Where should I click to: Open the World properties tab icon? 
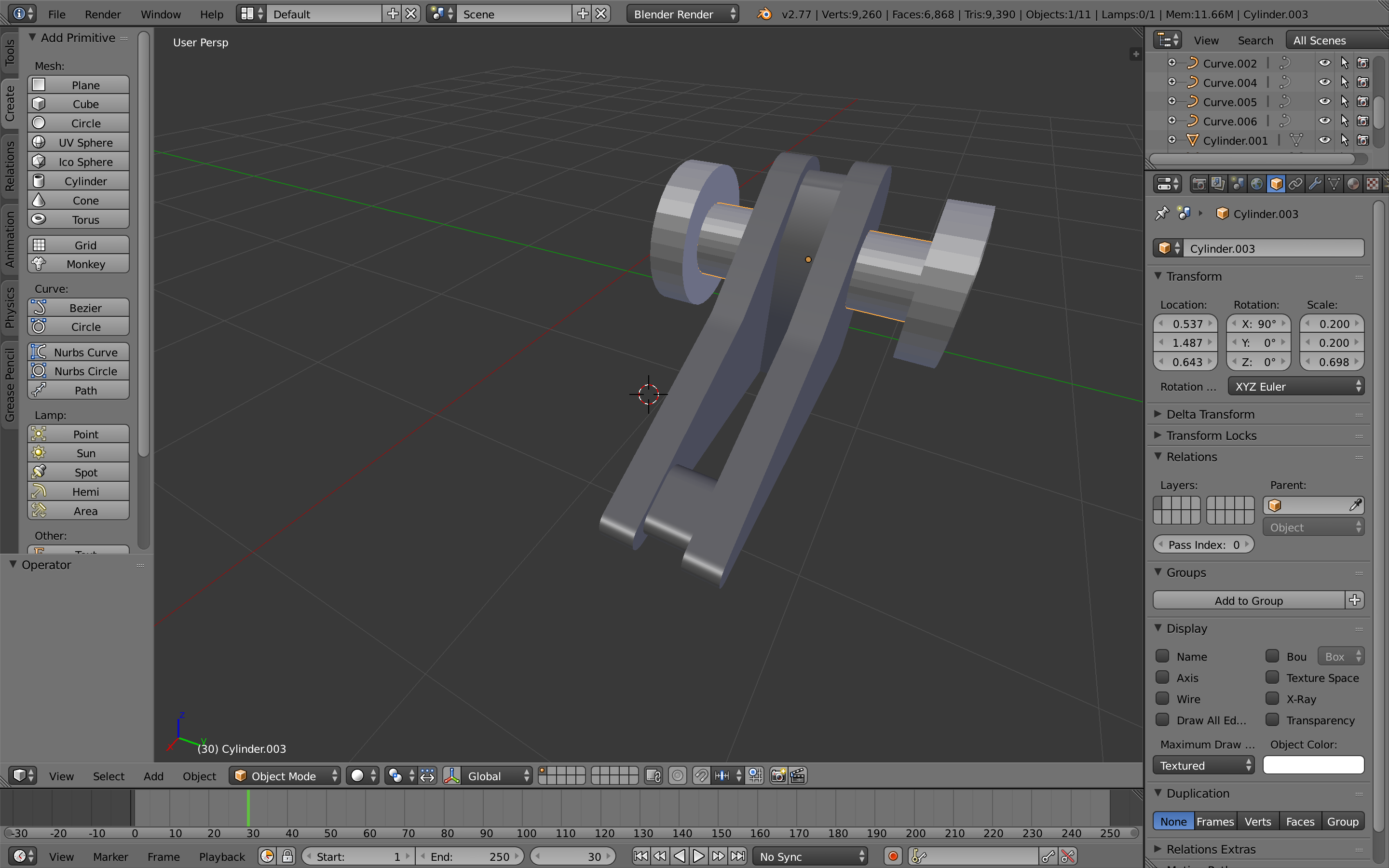click(1257, 184)
